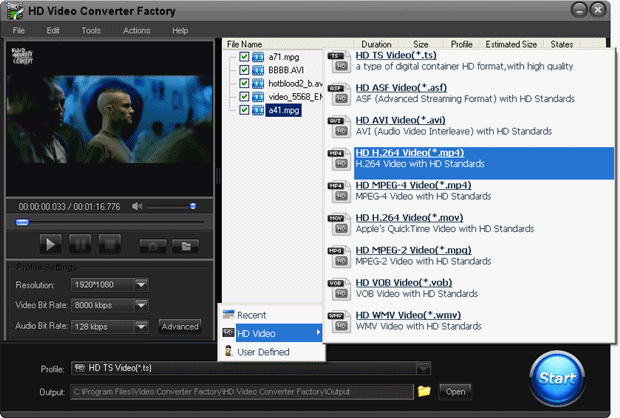Take a snapshot with the camera icon
Image resolution: width=620 pixels, height=418 pixels.
click(x=153, y=244)
